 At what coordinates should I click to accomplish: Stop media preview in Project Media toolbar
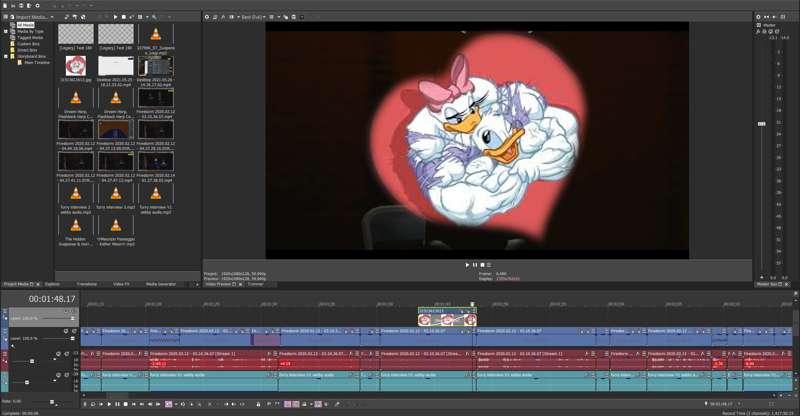click(123, 17)
